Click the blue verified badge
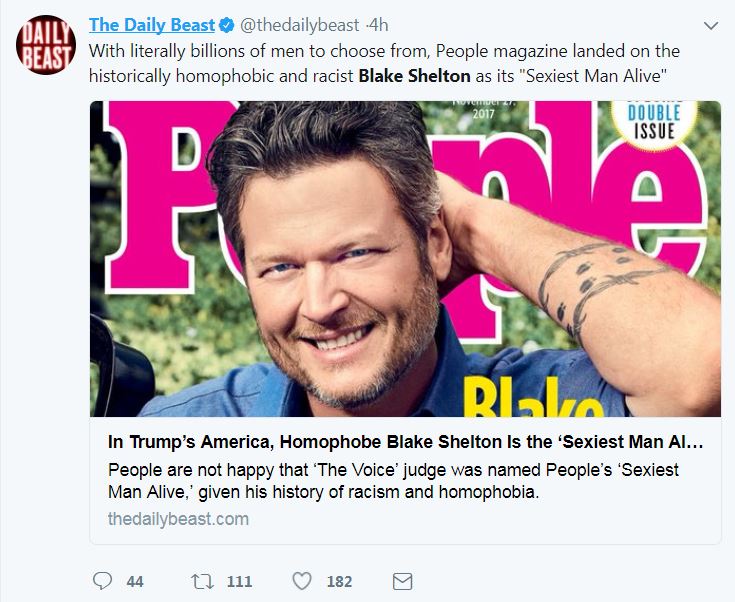Viewport: 735px width, 602px height. 227,25
